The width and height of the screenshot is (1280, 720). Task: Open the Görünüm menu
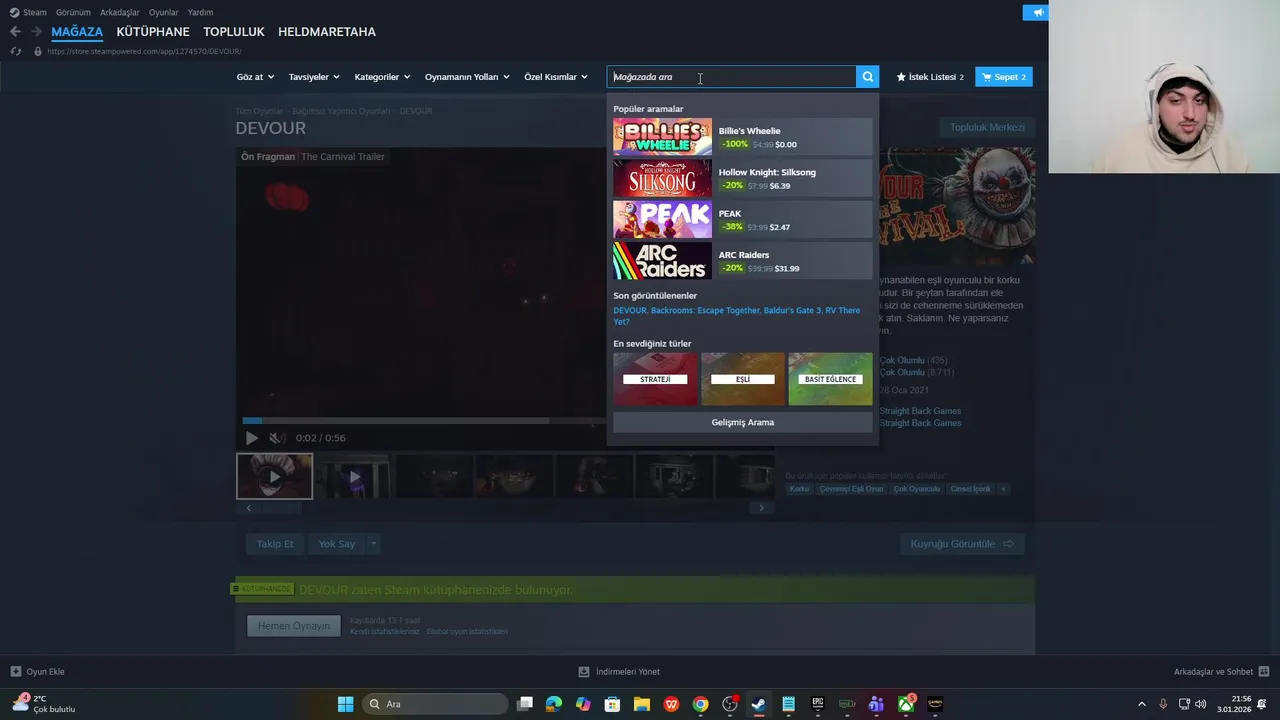click(x=73, y=12)
